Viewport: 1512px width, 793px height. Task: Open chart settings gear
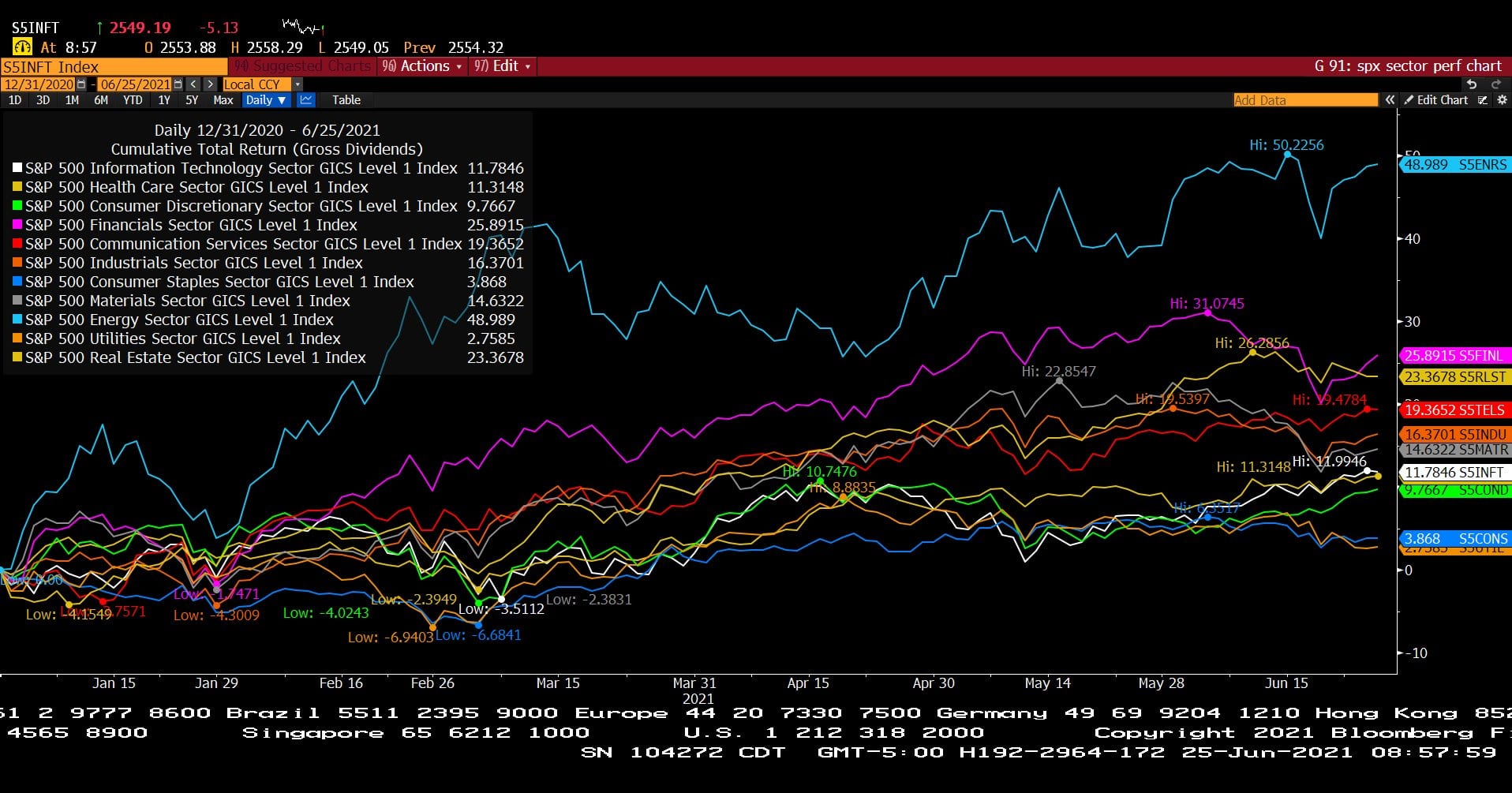coord(1501,100)
